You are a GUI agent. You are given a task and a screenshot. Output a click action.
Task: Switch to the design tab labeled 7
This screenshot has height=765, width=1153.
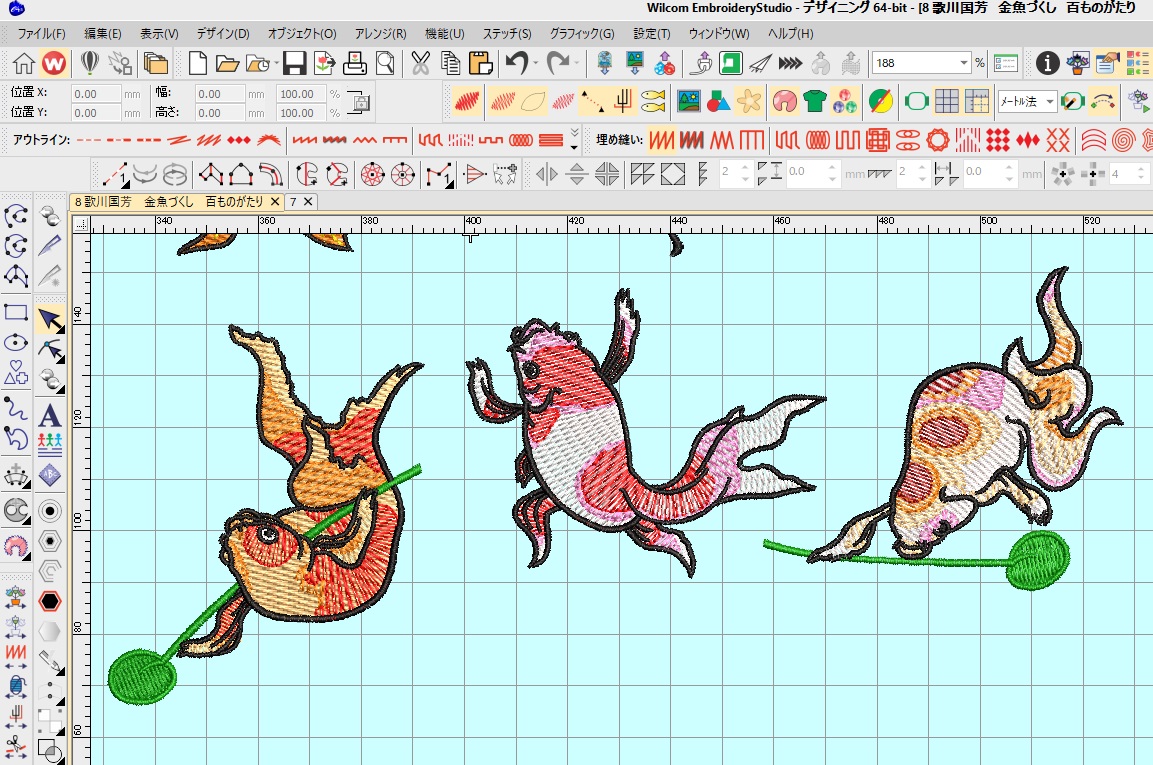[x=293, y=202]
